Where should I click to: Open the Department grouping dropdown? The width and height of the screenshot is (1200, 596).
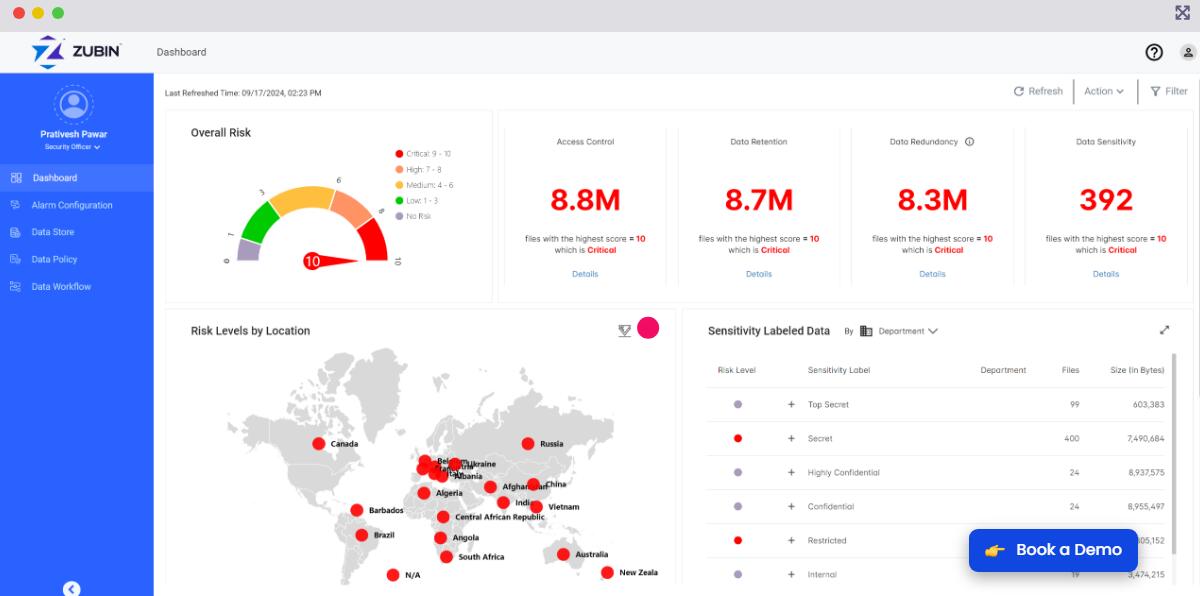coord(899,331)
